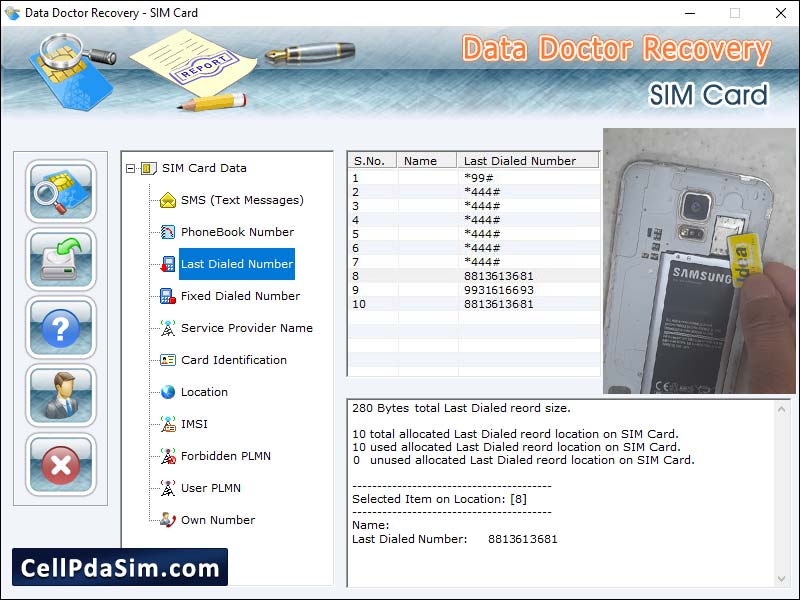
Task: Select row 5 in the dialed list
Action: coord(473,234)
